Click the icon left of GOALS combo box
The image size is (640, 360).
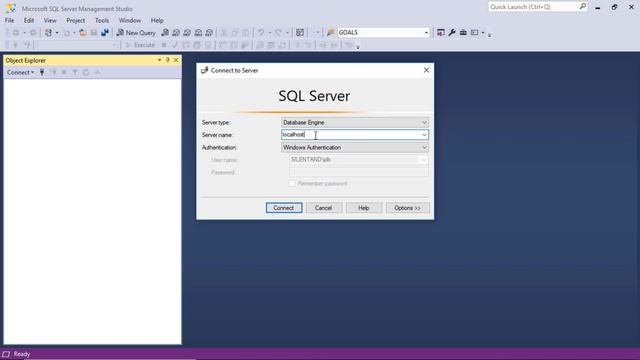[x=331, y=33]
